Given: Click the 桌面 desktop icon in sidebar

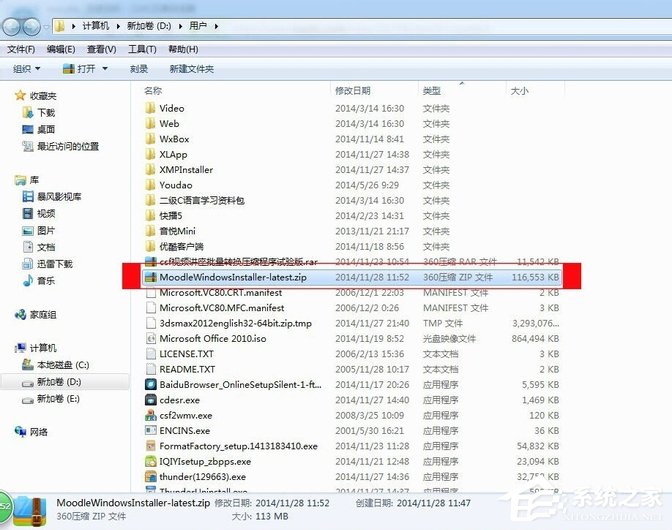Looking at the screenshot, I should pos(27,129).
